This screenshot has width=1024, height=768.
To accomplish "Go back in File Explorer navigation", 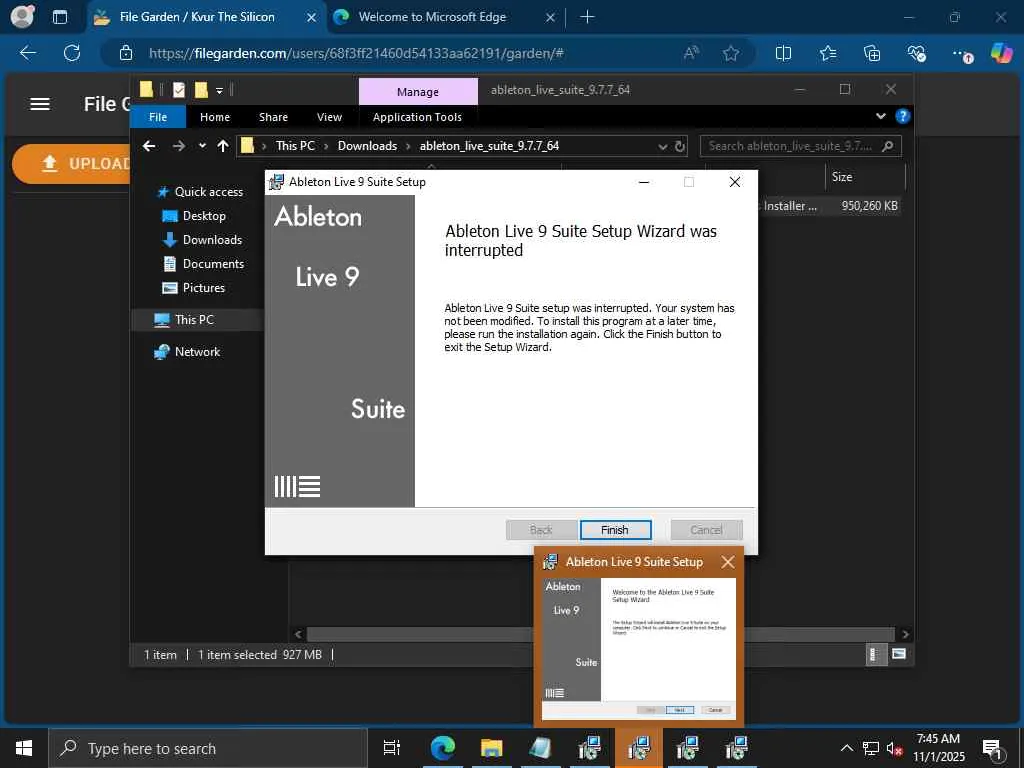I will (x=150, y=146).
